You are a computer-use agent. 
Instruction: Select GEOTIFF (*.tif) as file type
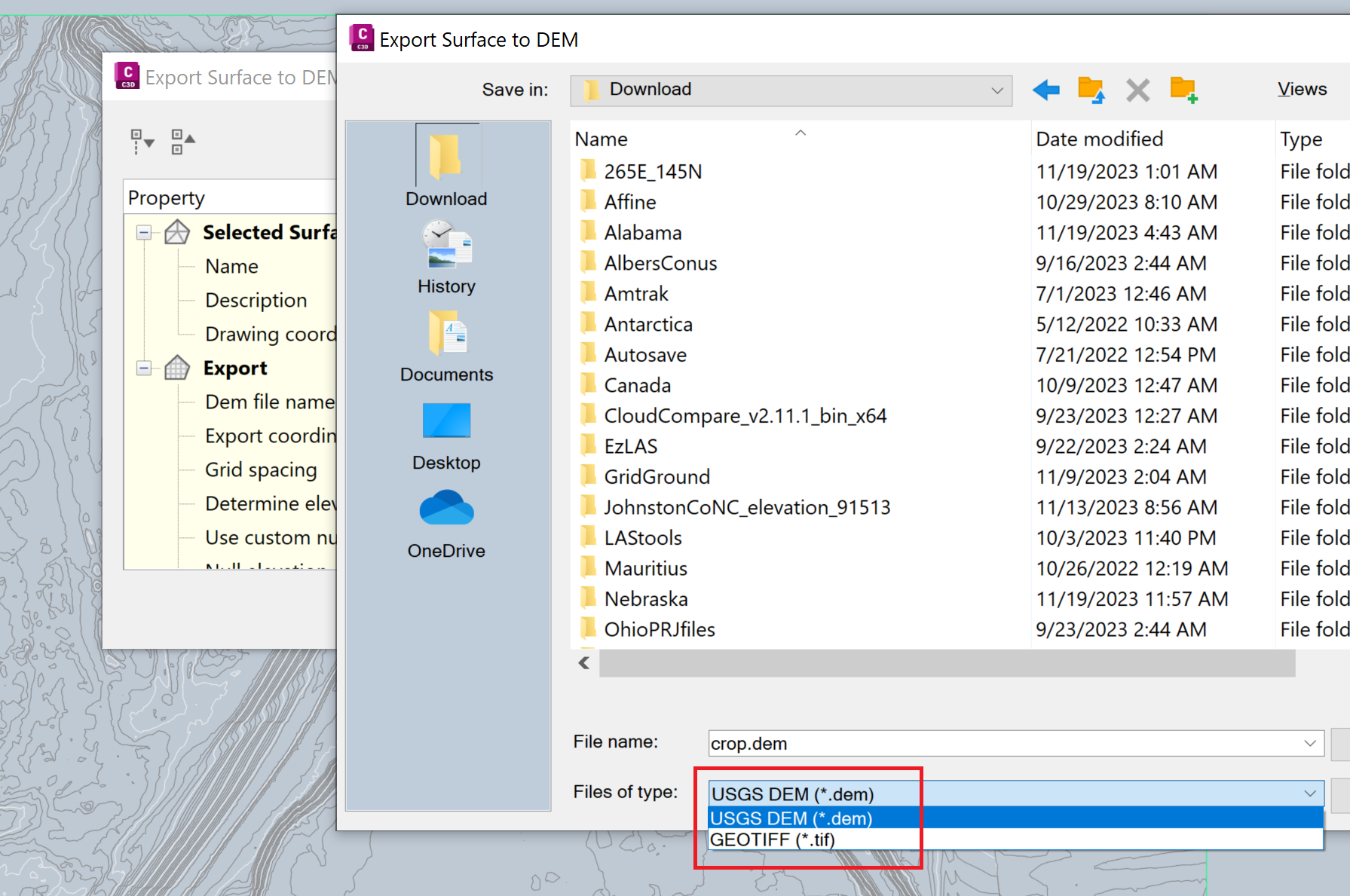tap(772, 839)
